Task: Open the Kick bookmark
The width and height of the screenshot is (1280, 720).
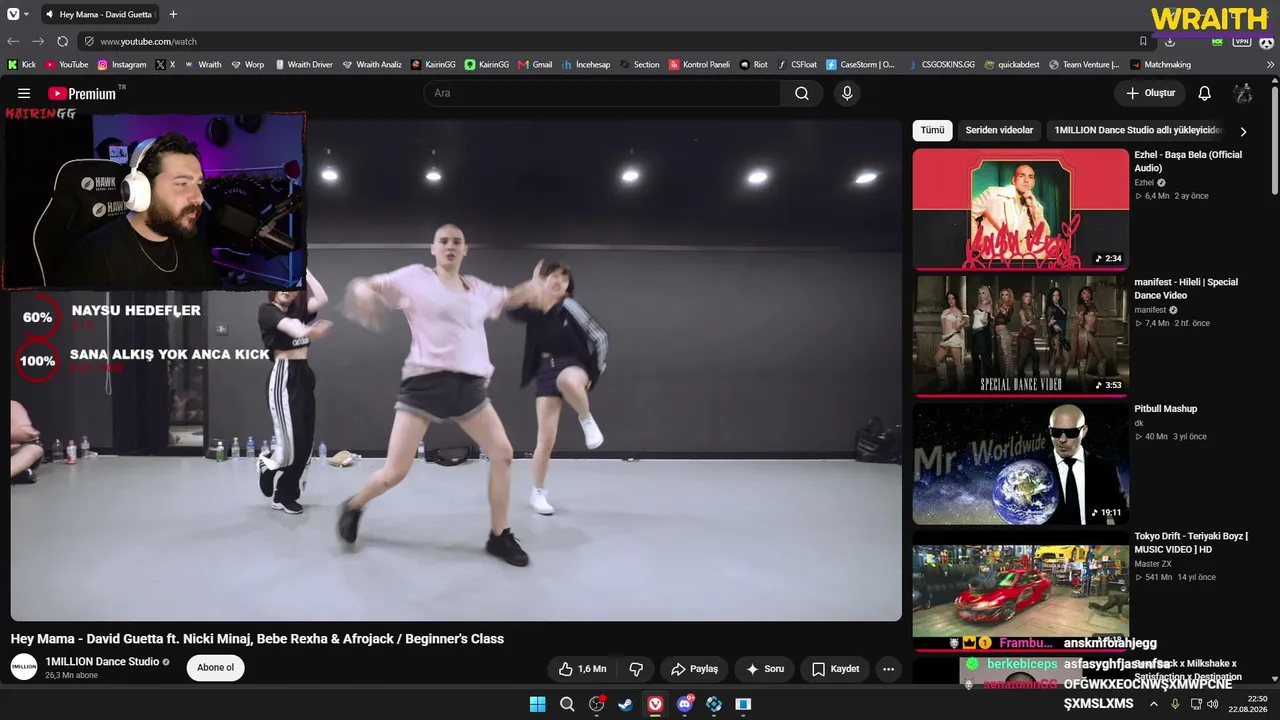Action: pos(21,65)
